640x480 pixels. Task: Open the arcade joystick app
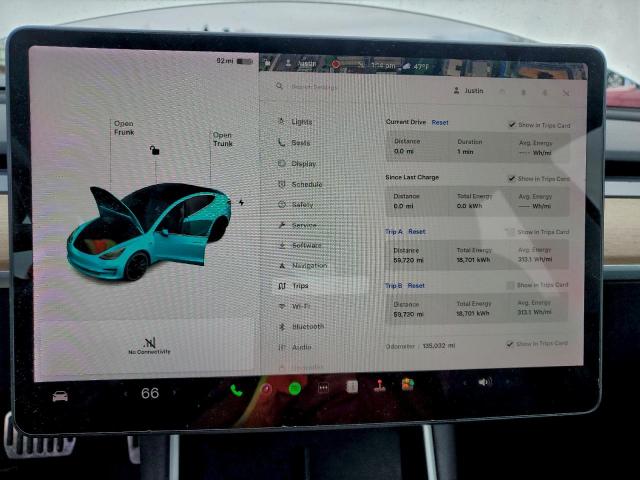(380, 386)
